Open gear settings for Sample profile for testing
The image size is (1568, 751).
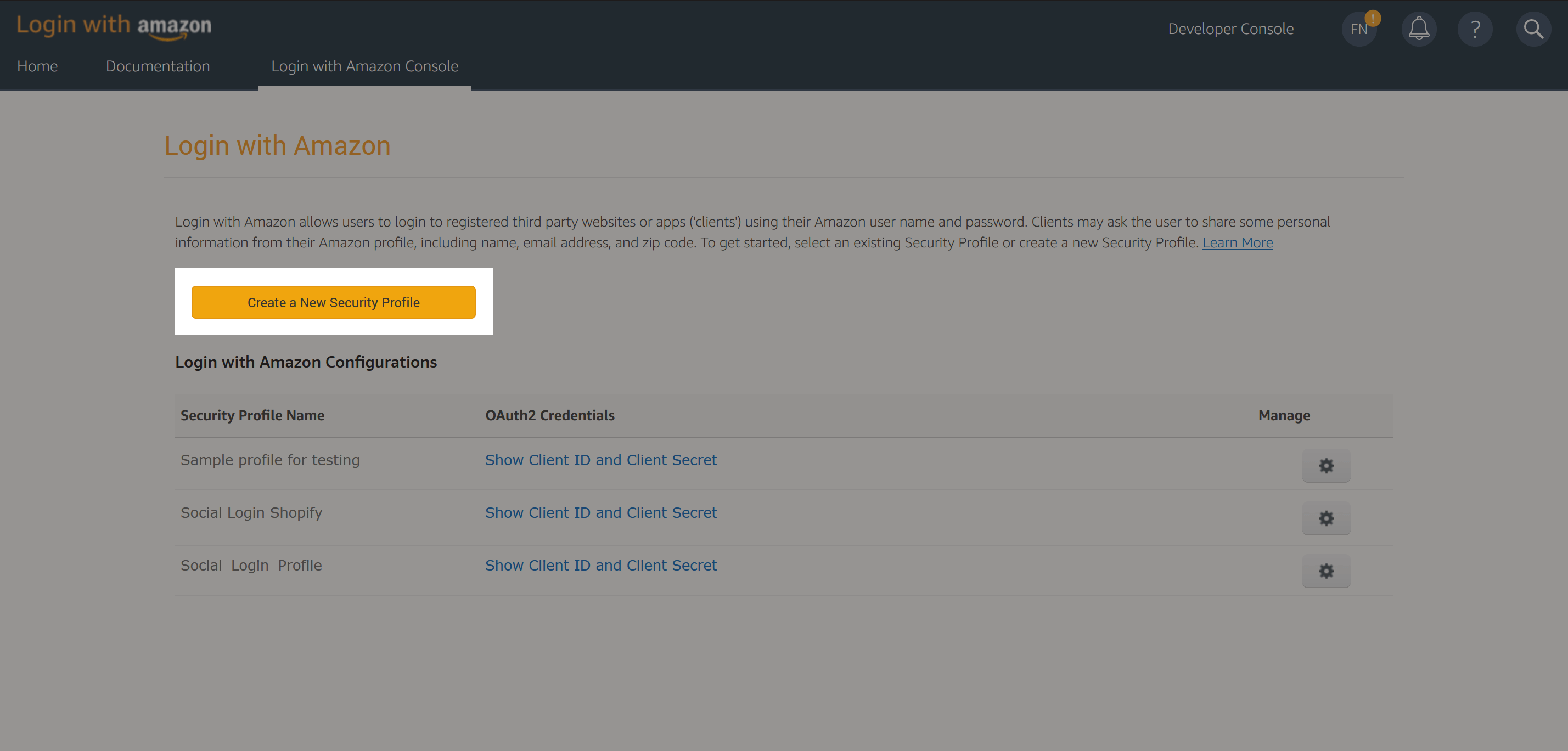(1327, 466)
